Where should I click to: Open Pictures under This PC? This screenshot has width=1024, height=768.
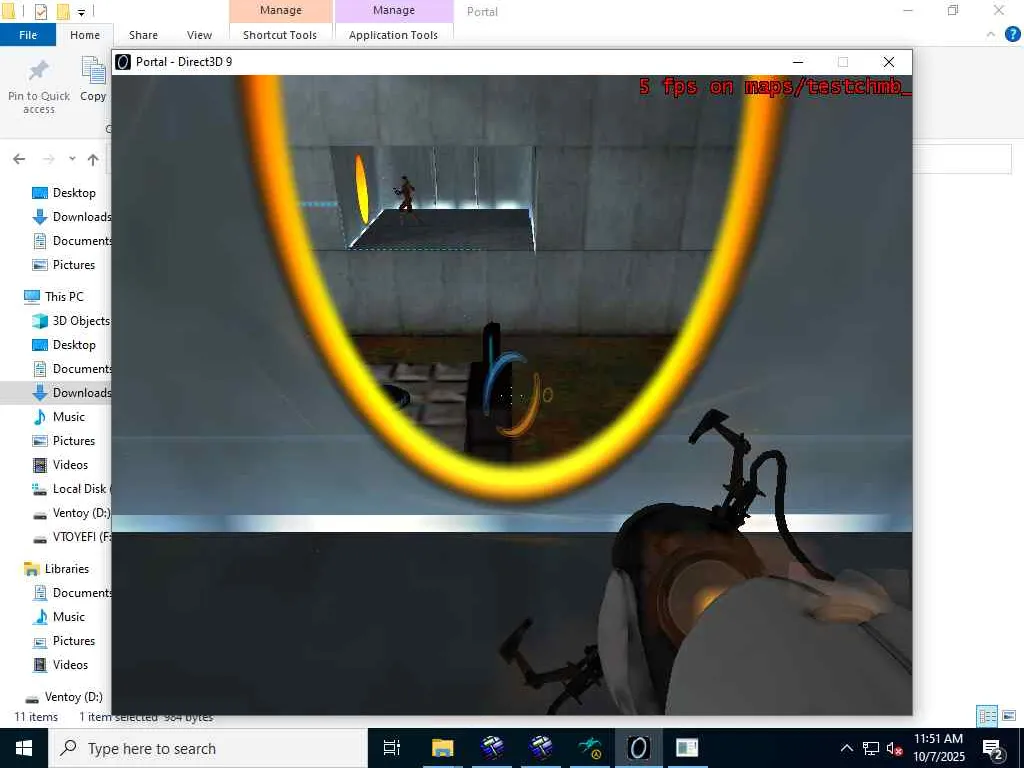(73, 441)
